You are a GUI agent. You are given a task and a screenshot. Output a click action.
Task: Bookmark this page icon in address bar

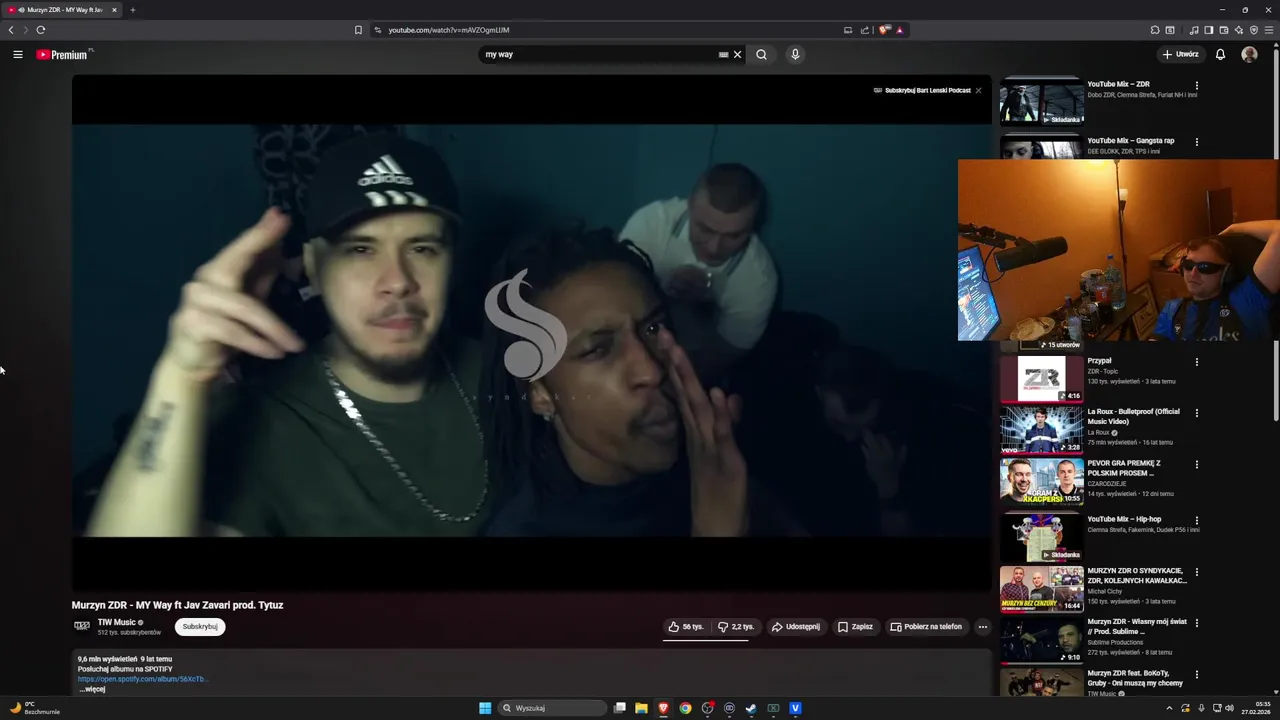coord(358,30)
